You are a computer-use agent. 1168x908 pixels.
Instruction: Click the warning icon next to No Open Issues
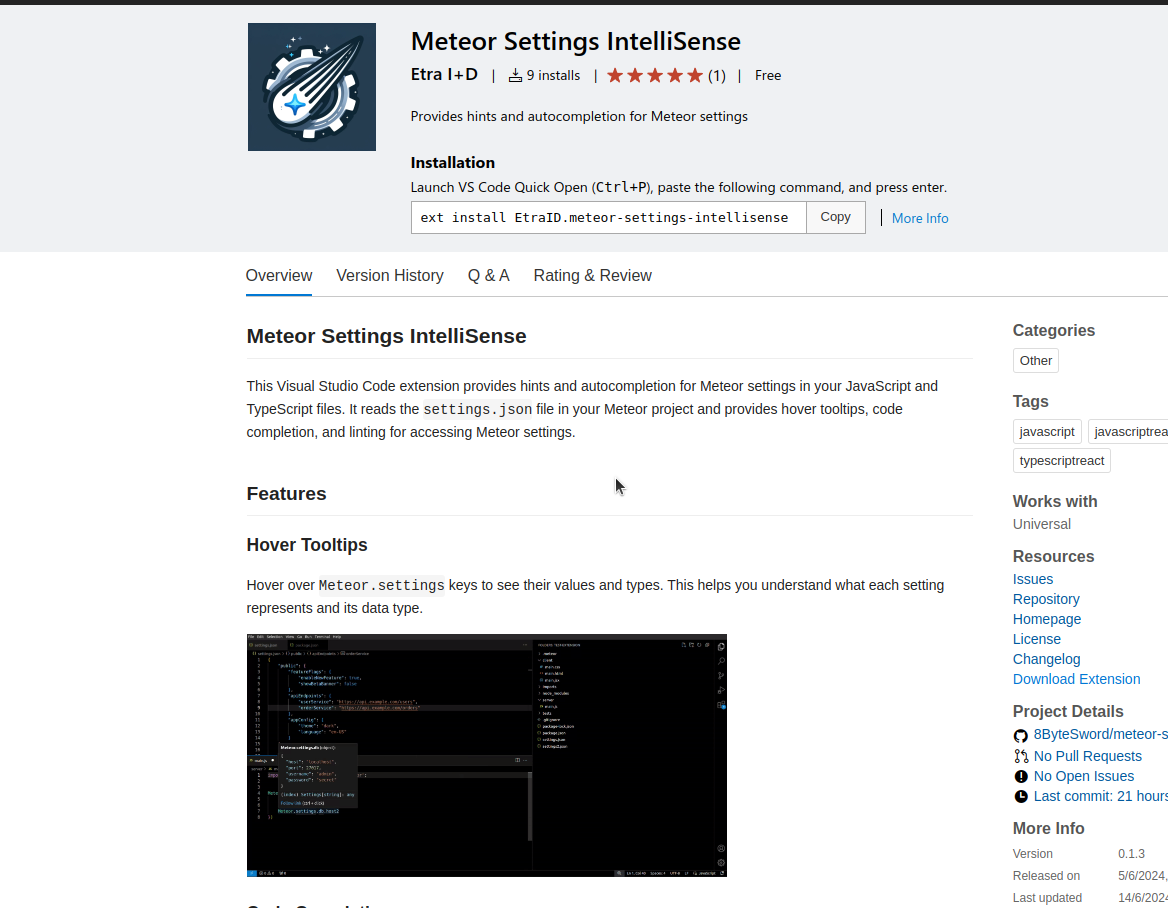click(1020, 776)
